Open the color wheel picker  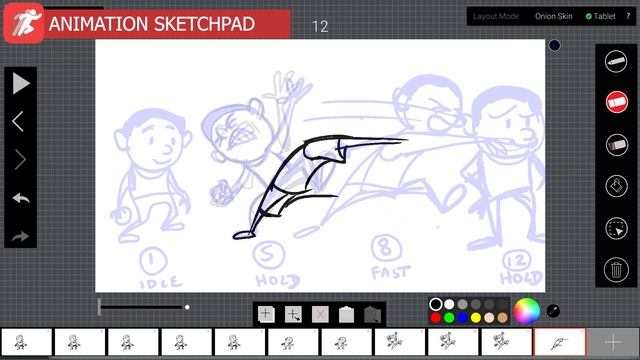(x=526, y=311)
